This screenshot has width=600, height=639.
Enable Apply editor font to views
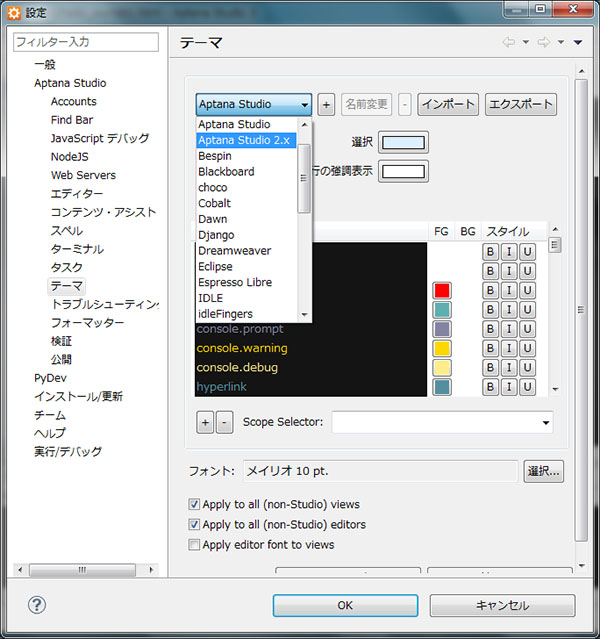(x=194, y=544)
